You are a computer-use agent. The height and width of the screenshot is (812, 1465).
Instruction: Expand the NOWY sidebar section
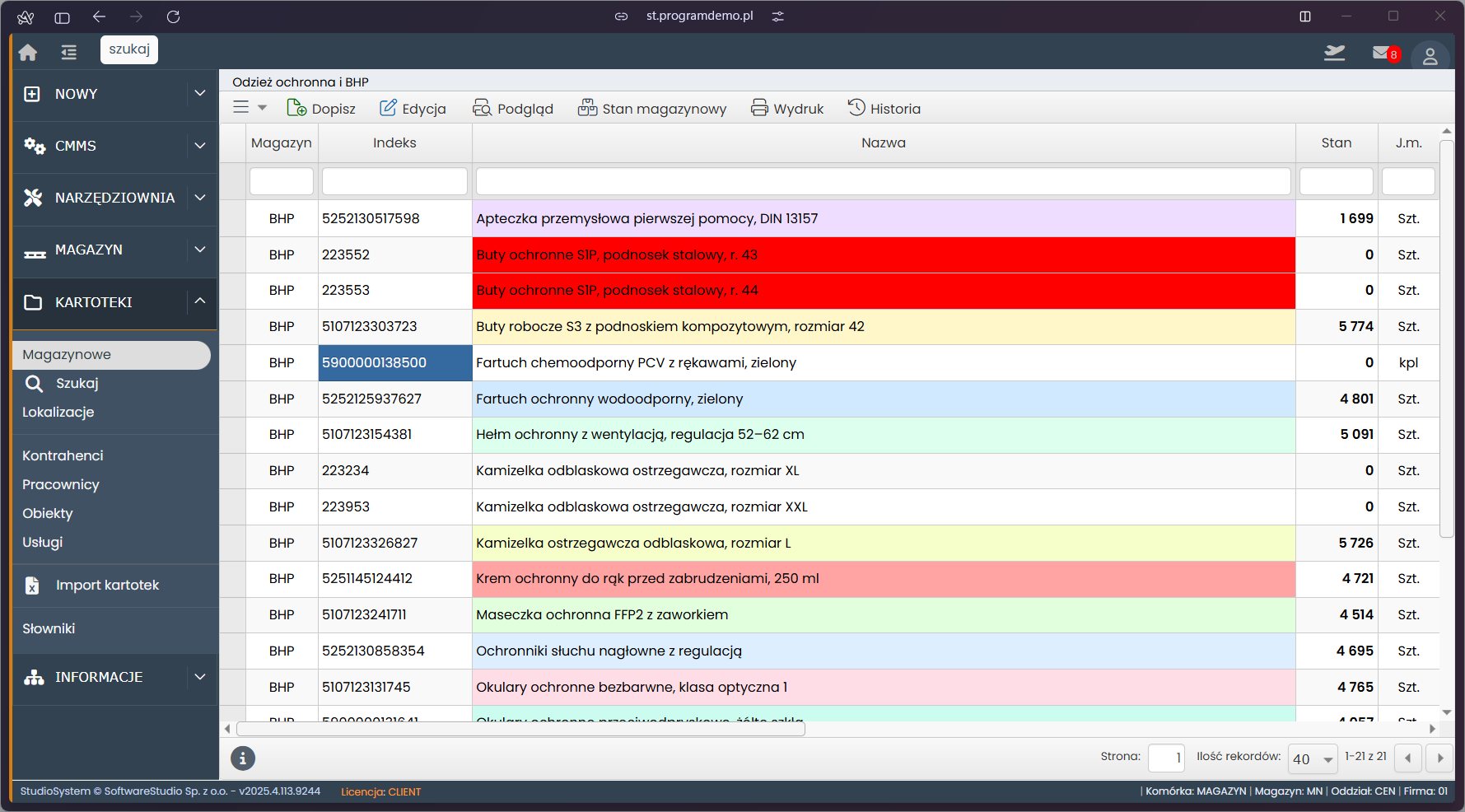pyautogui.click(x=199, y=94)
